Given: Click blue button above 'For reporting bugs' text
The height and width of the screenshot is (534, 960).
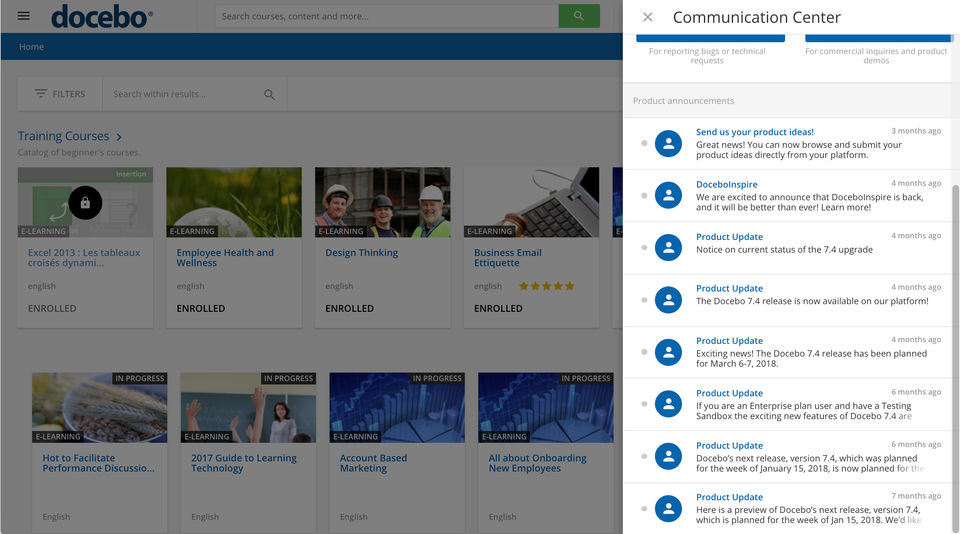Looking at the screenshot, I should click(710, 38).
